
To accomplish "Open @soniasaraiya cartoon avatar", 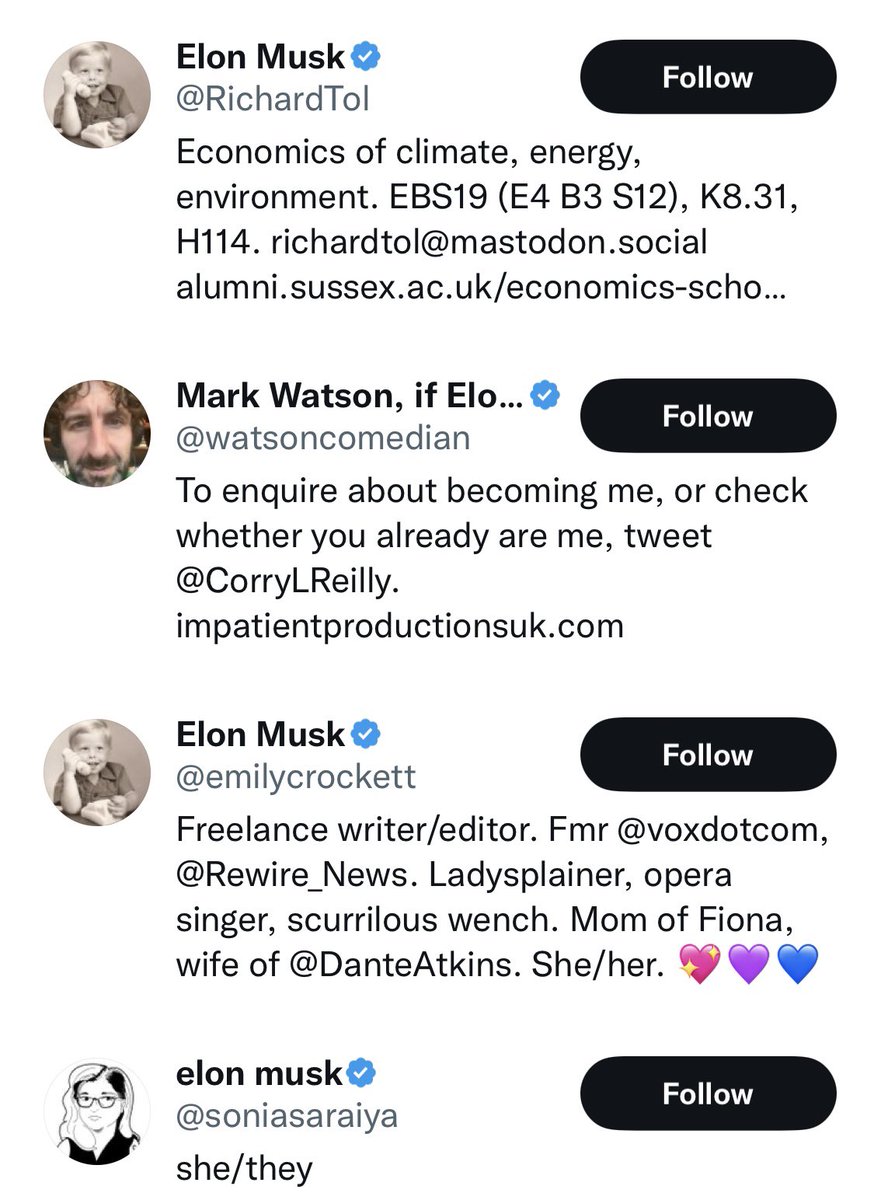I will (97, 1110).
